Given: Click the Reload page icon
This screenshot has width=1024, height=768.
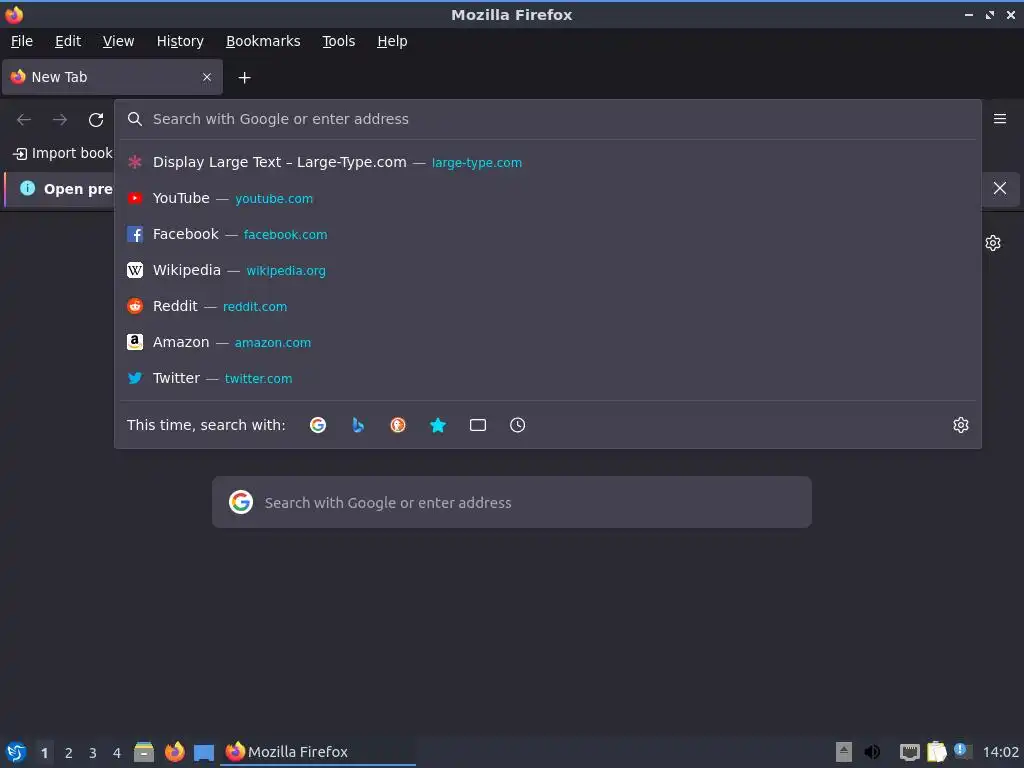Looking at the screenshot, I should click(96, 120).
